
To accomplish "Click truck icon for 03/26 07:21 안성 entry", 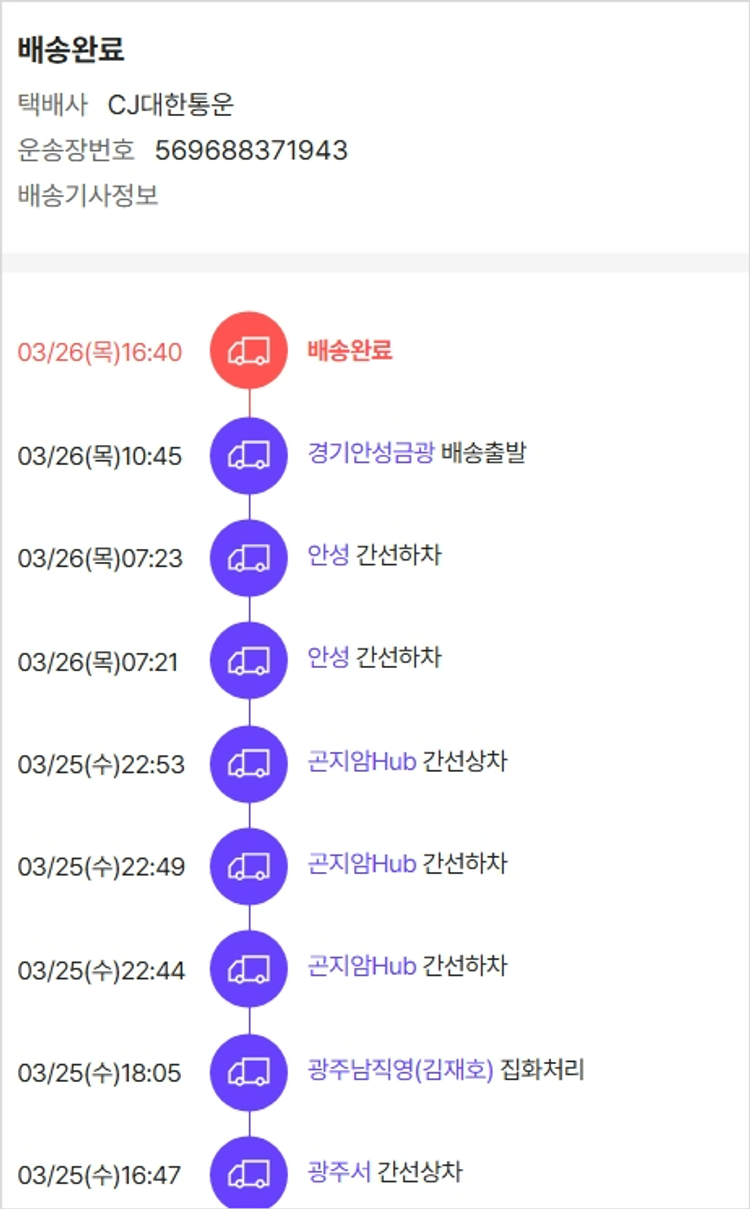I will (x=249, y=661).
